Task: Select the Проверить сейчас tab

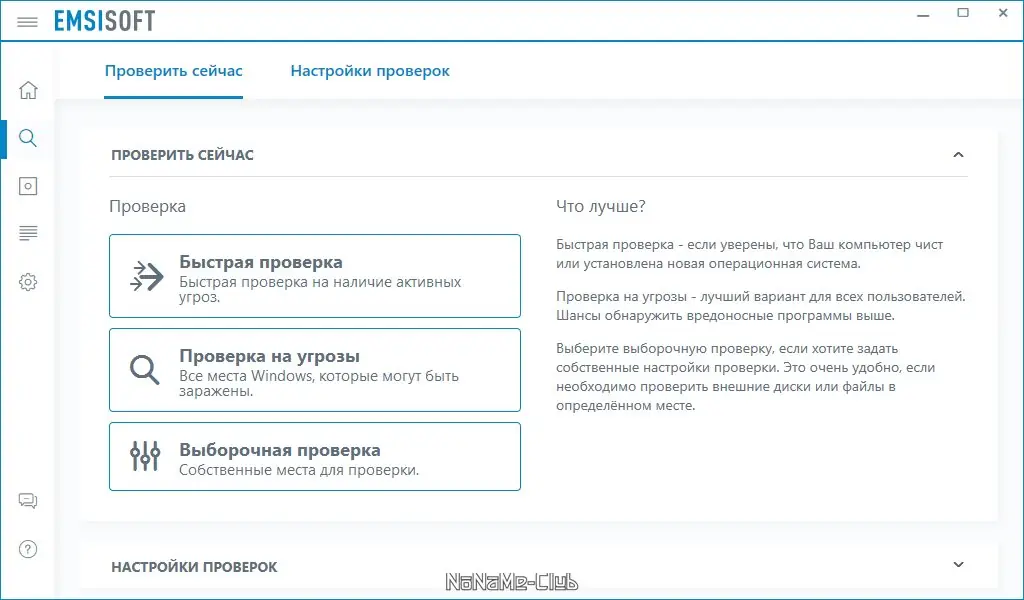Action: point(173,70)
